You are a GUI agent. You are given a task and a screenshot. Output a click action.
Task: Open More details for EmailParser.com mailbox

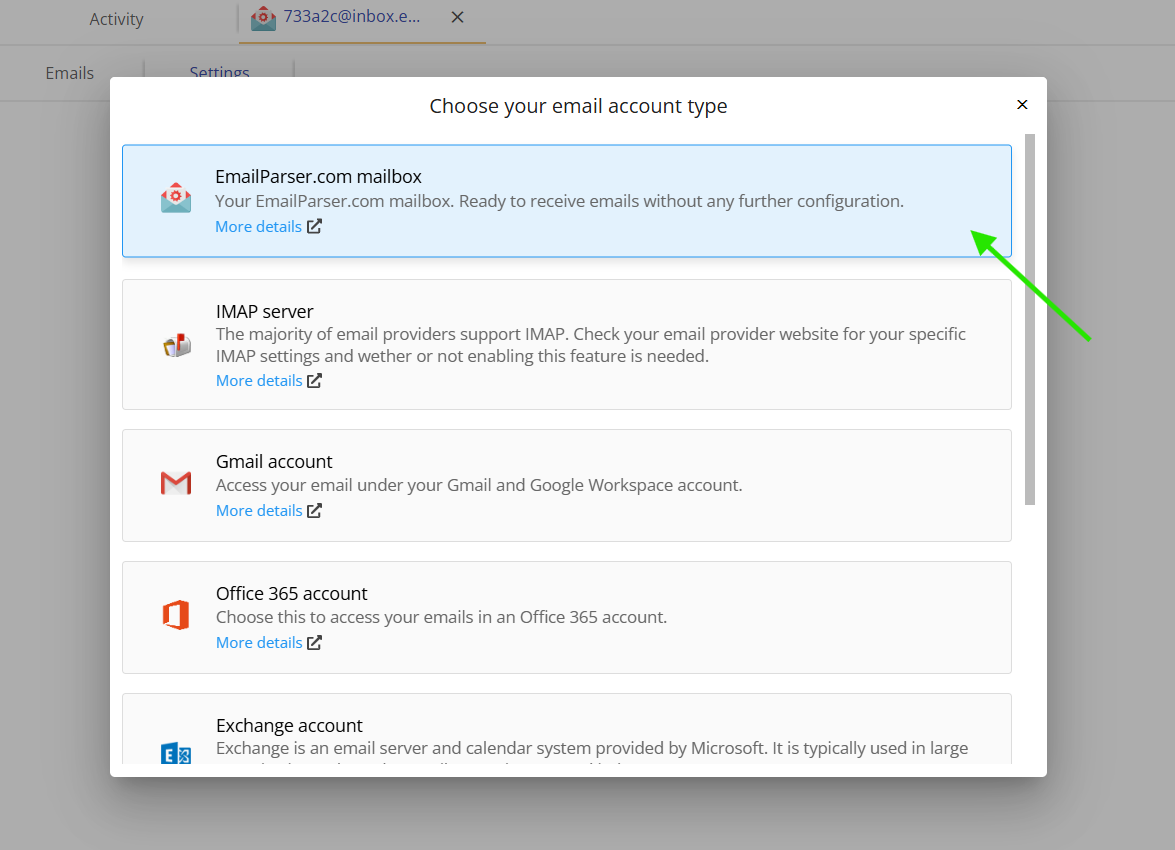[x=258, y=226]
